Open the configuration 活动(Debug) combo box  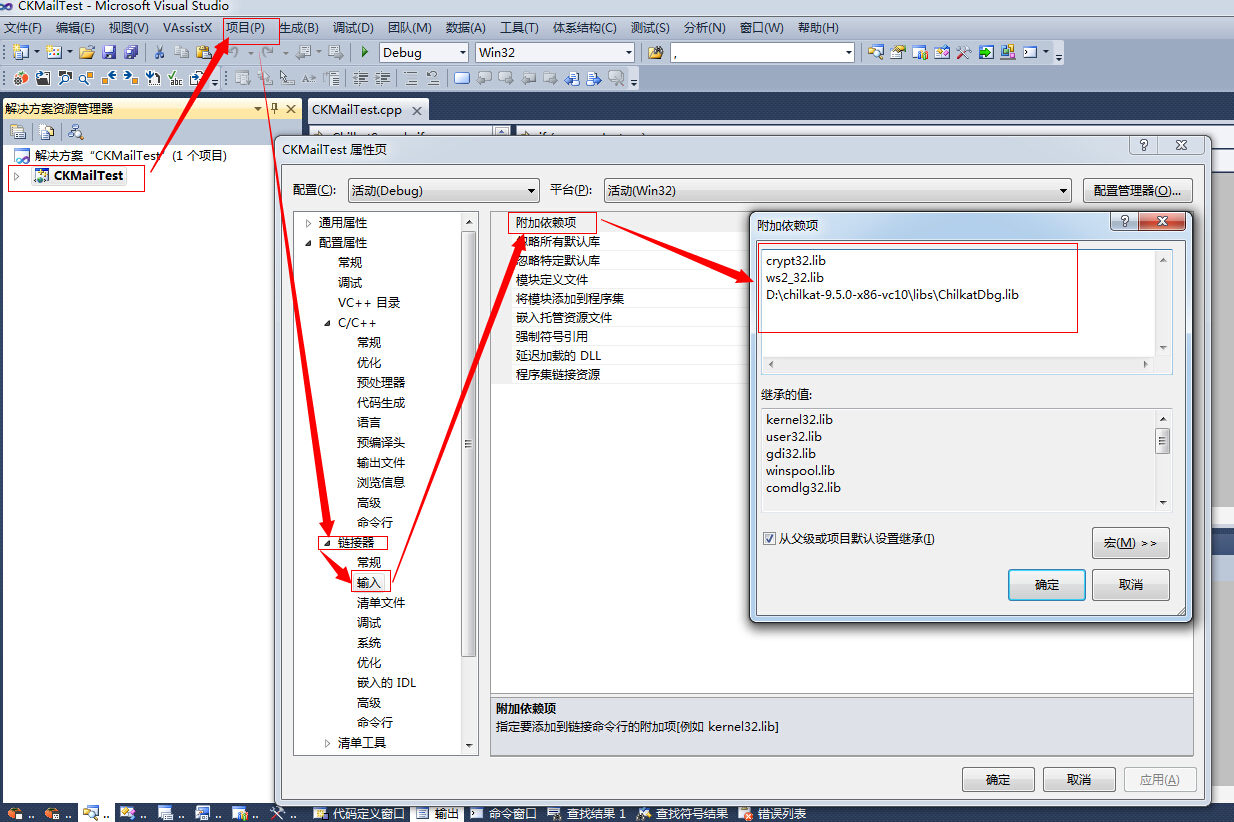[443, 190]
